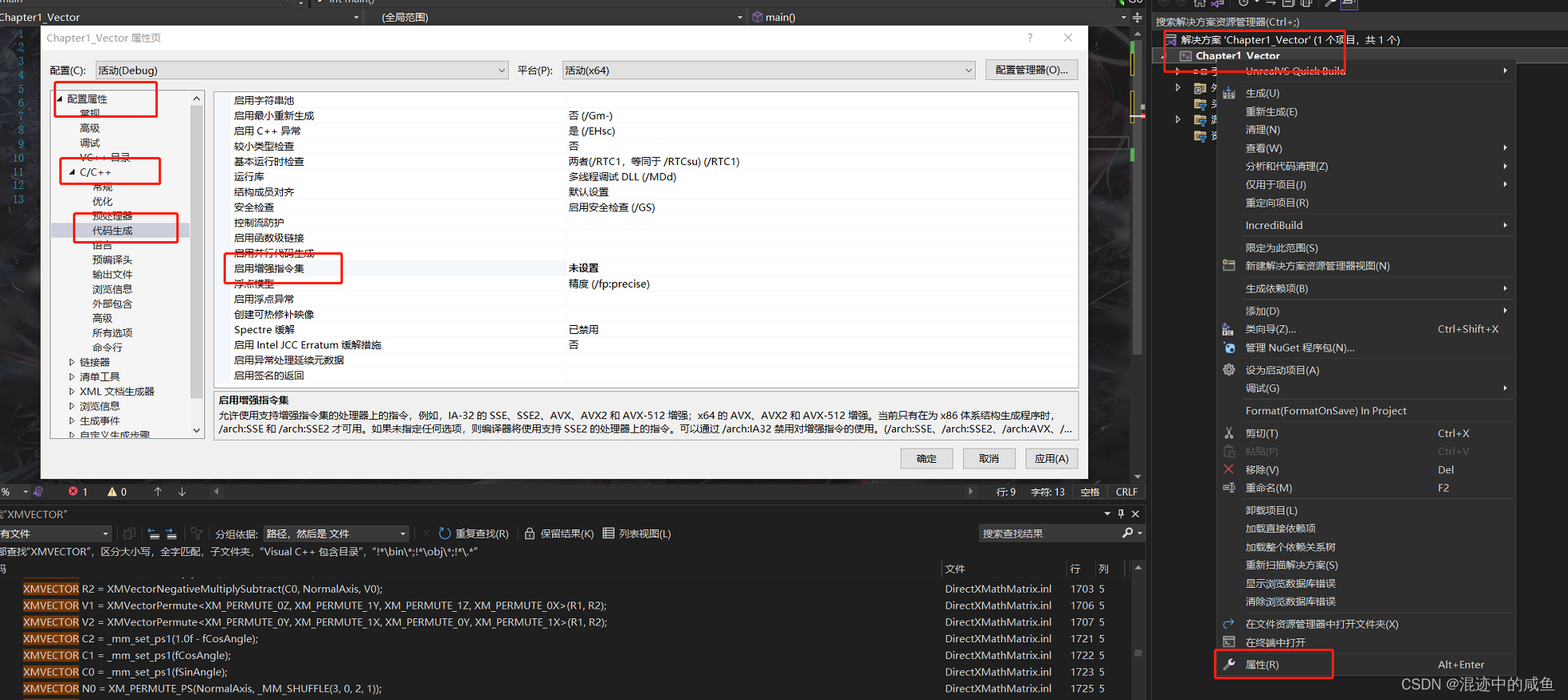Viewport: 1568px width, 700px height.
Task: Open the IncrediBuild submenu
Action: coord(1366,225)
